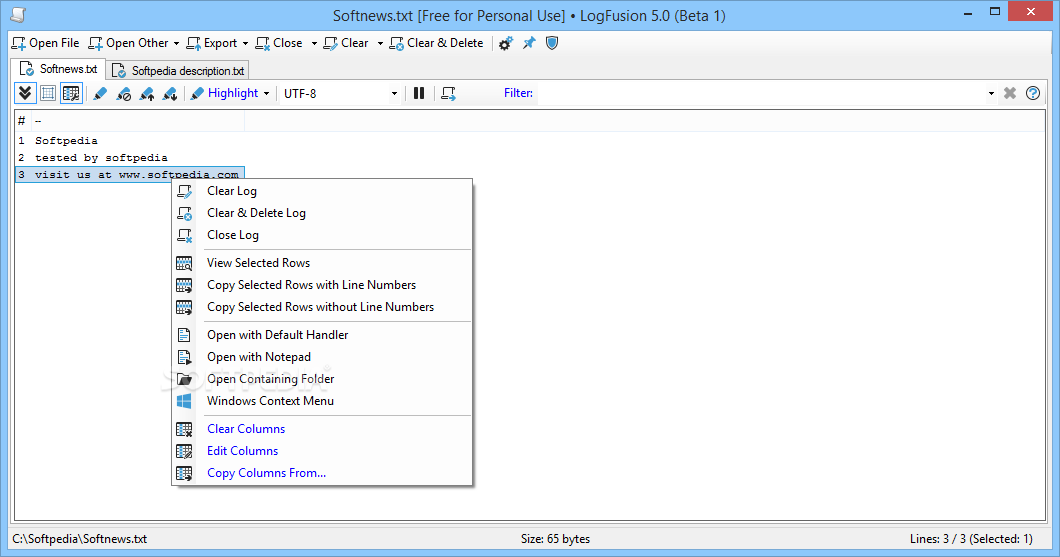This screenshot has height=557, width=1060.
Task: Click the highlighter pen icon
Action: [100, 93]
